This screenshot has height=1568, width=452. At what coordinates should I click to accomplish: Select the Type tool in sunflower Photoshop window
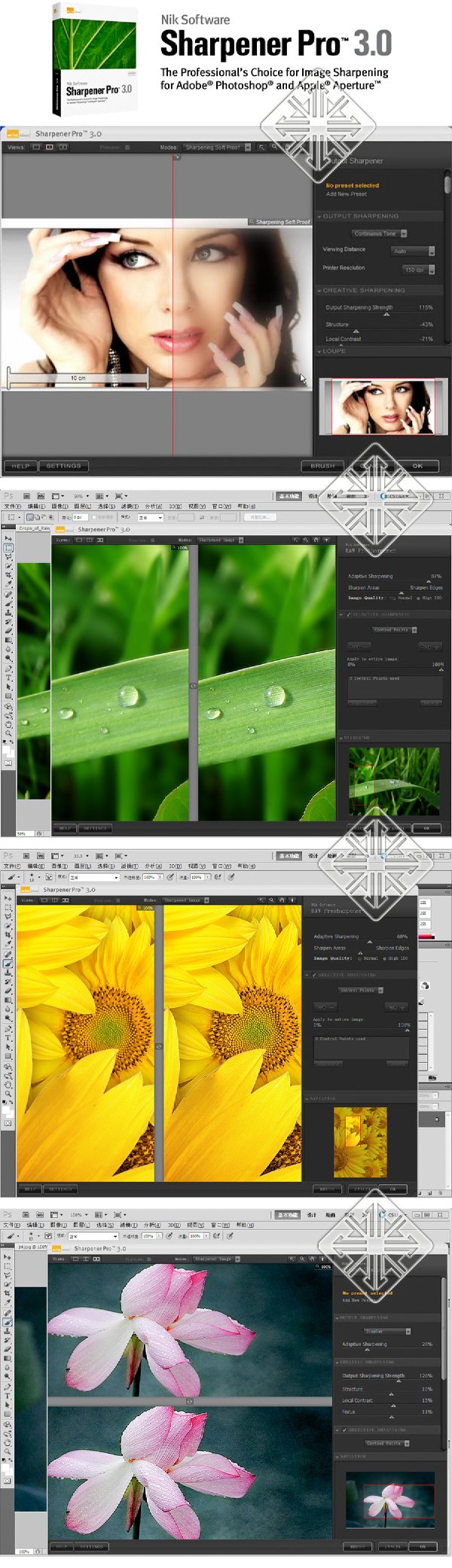[x=8, y=1037]
